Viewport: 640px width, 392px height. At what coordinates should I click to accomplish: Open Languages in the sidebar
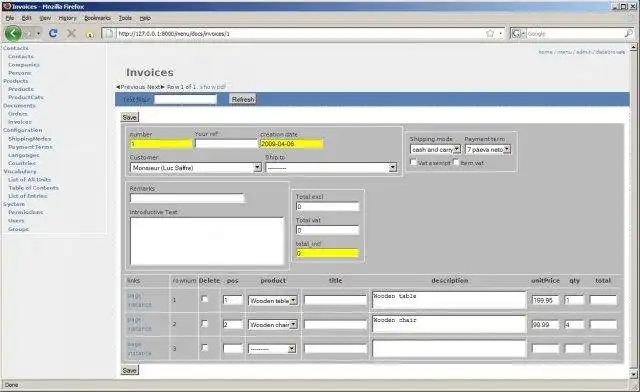click(24, 155)
